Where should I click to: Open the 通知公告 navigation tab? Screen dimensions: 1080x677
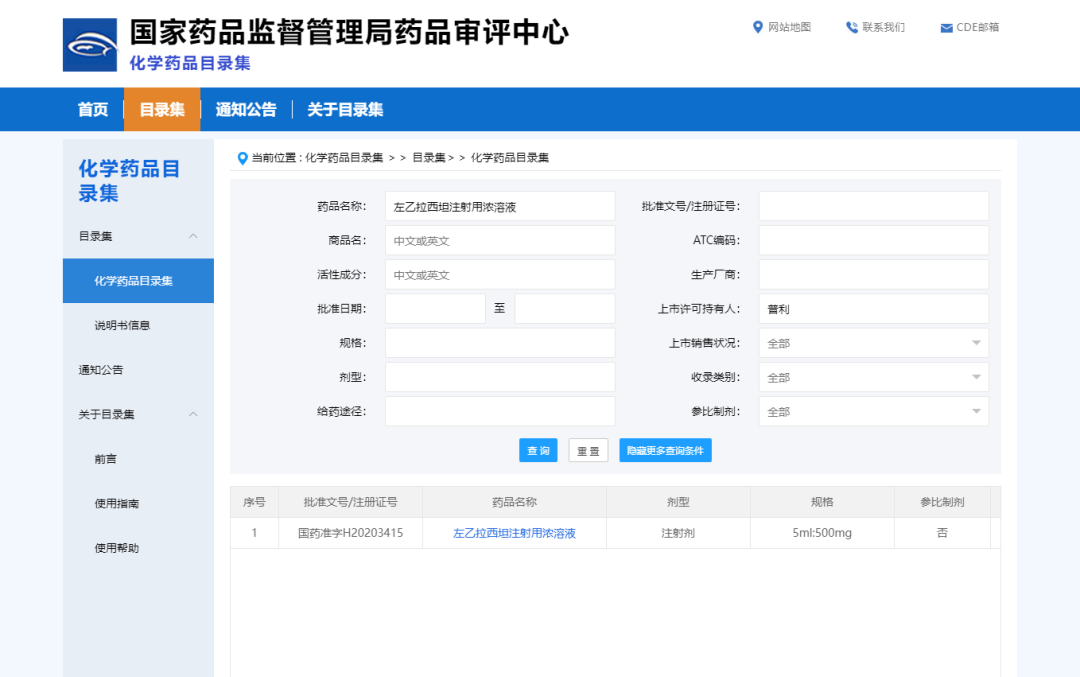[x=246, y=110]
